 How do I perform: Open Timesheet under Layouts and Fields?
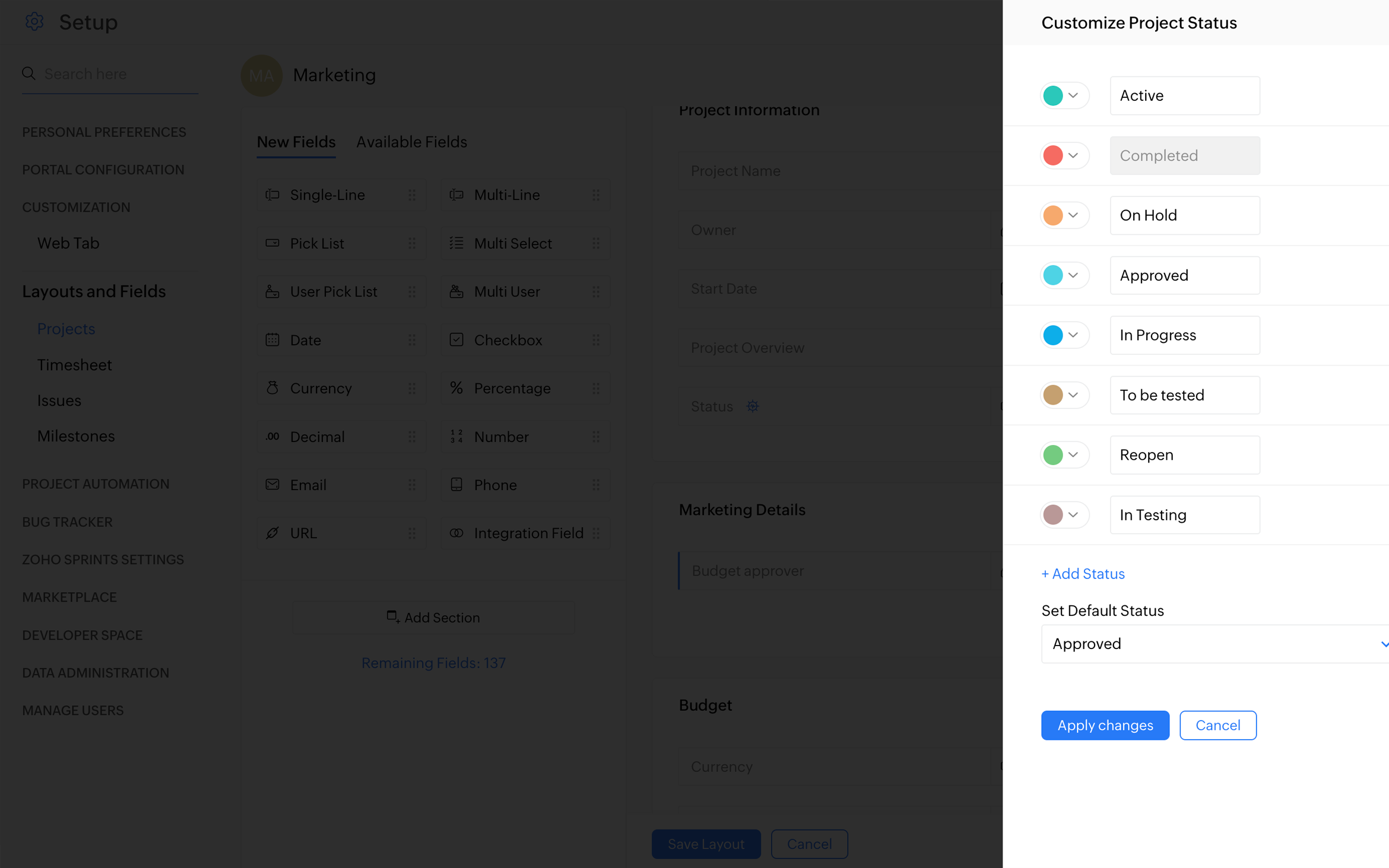74,365
